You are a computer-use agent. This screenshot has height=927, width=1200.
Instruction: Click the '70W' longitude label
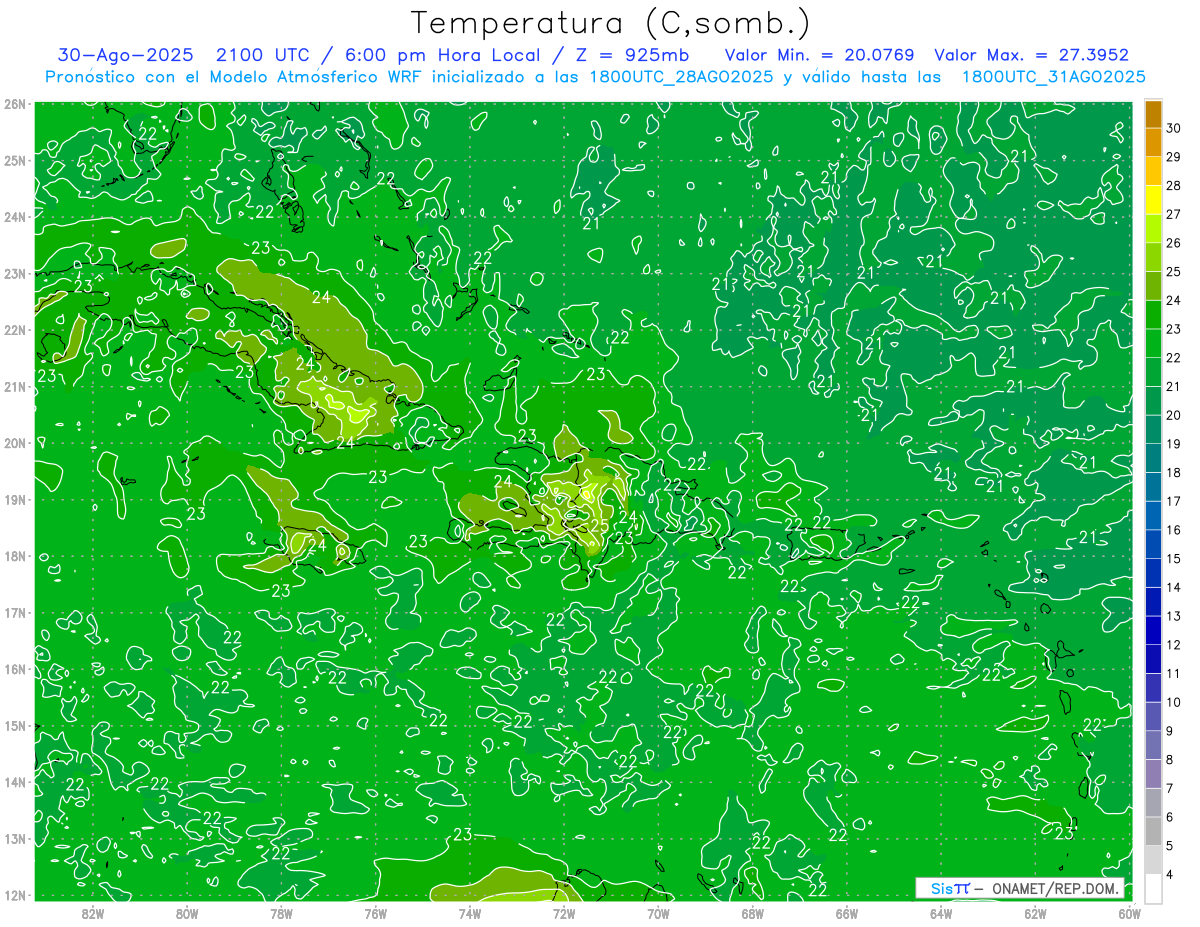[x=658, y=913]
